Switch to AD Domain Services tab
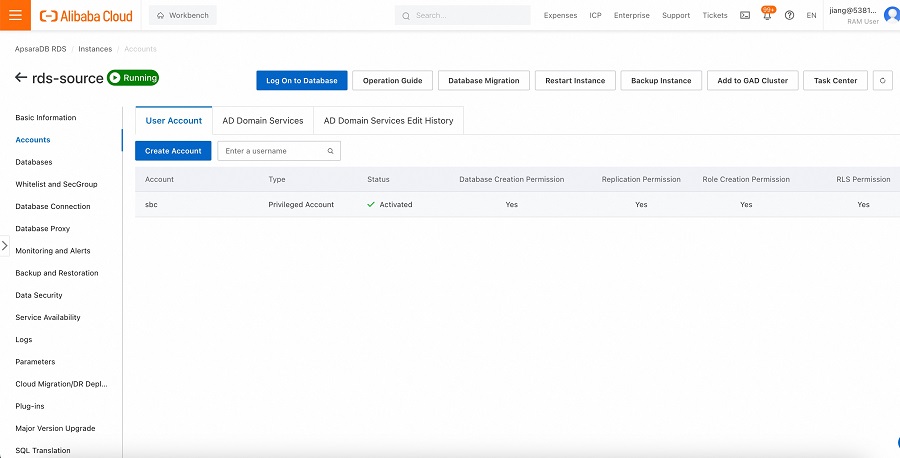 point(263,120)
